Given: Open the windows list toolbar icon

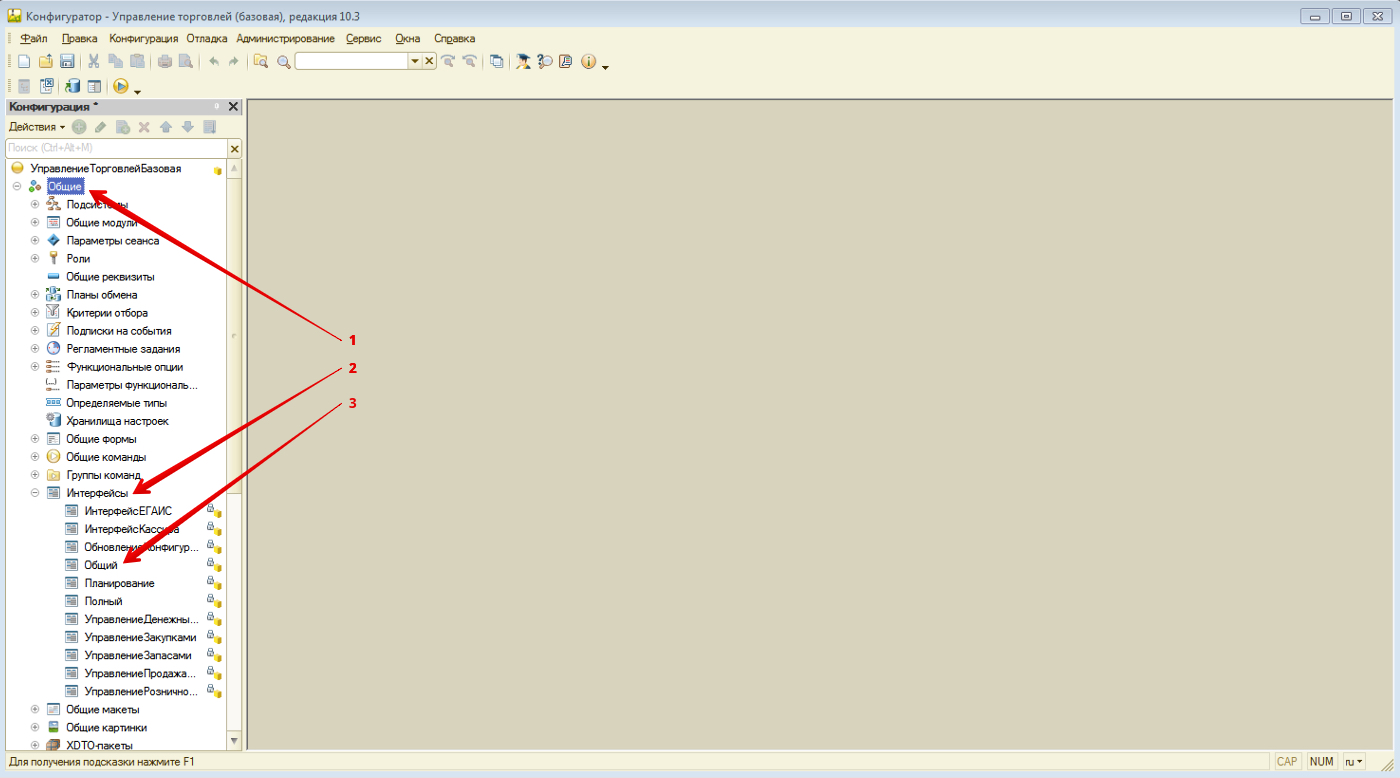Looking at the screenshot, I should (497, 61).
